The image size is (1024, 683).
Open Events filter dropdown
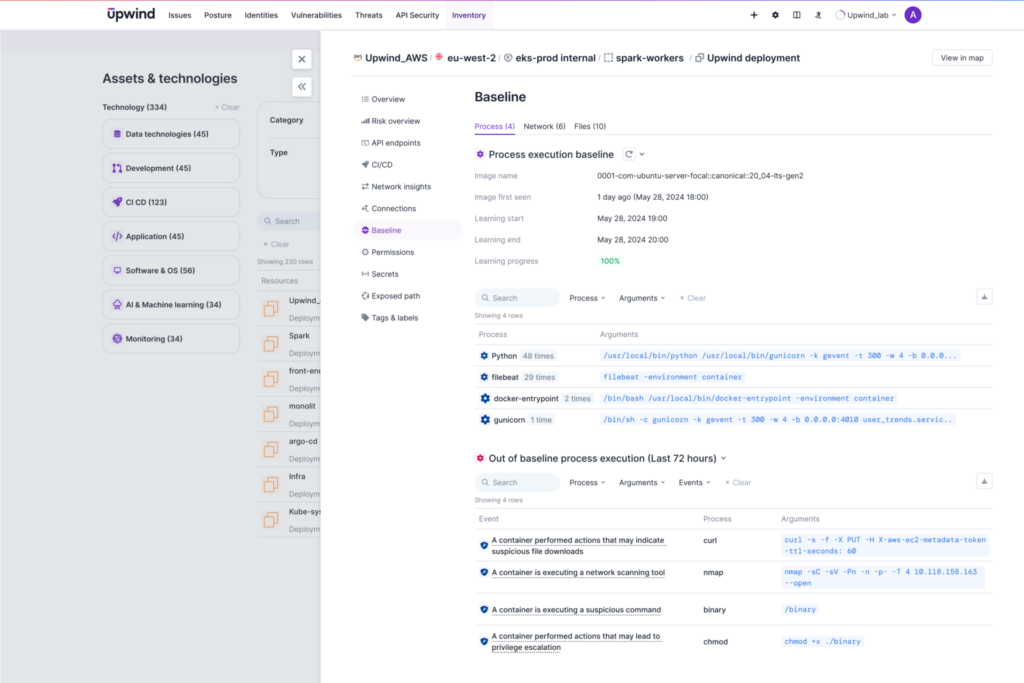694,483
